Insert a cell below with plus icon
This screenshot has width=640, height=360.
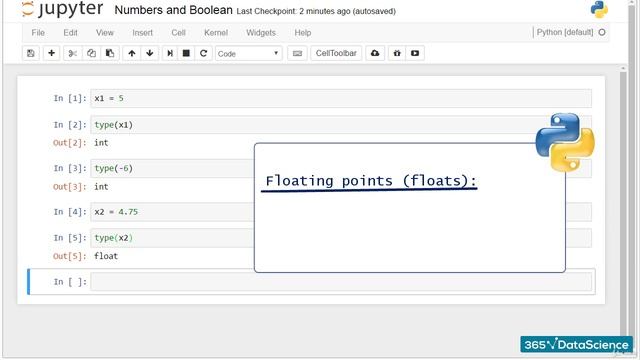51,53
